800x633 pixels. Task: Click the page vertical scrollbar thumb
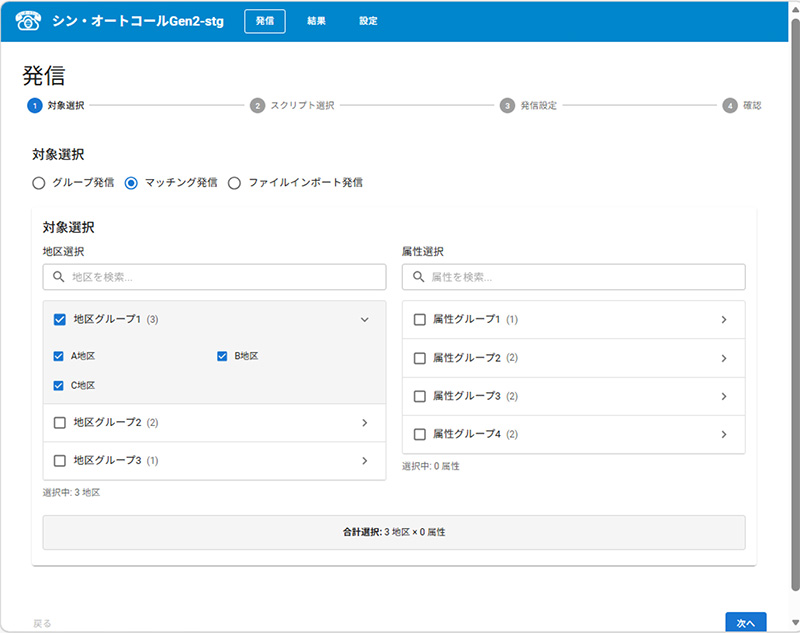(795, 305)
